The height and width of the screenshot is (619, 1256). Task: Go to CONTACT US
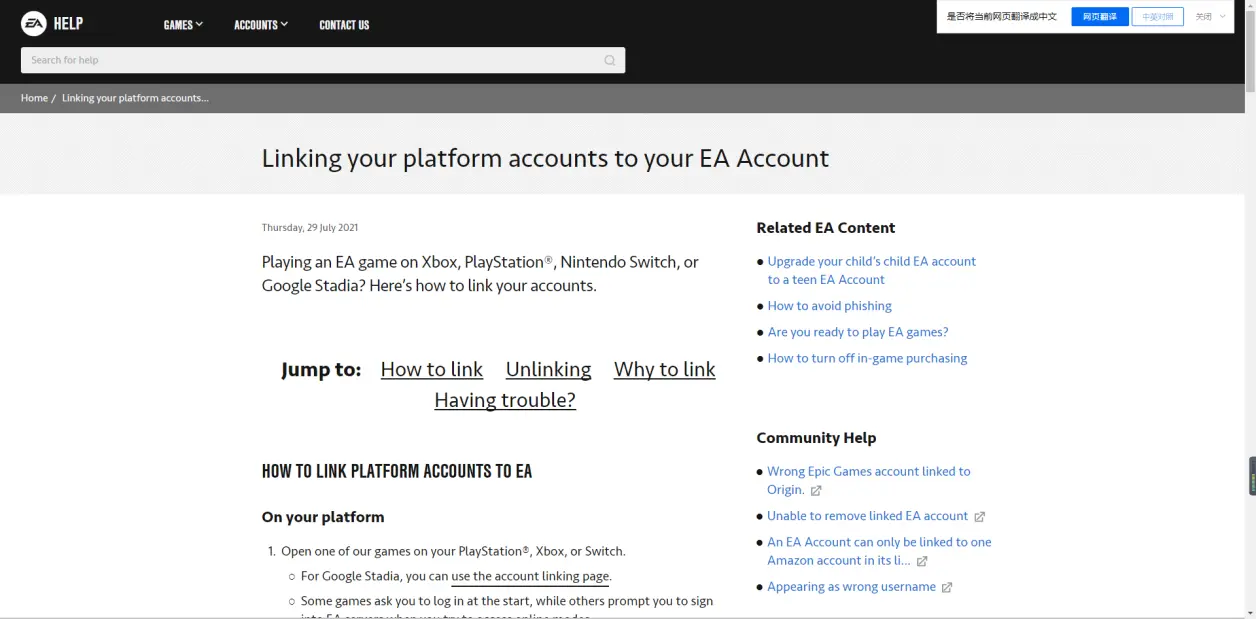point(344,25)
